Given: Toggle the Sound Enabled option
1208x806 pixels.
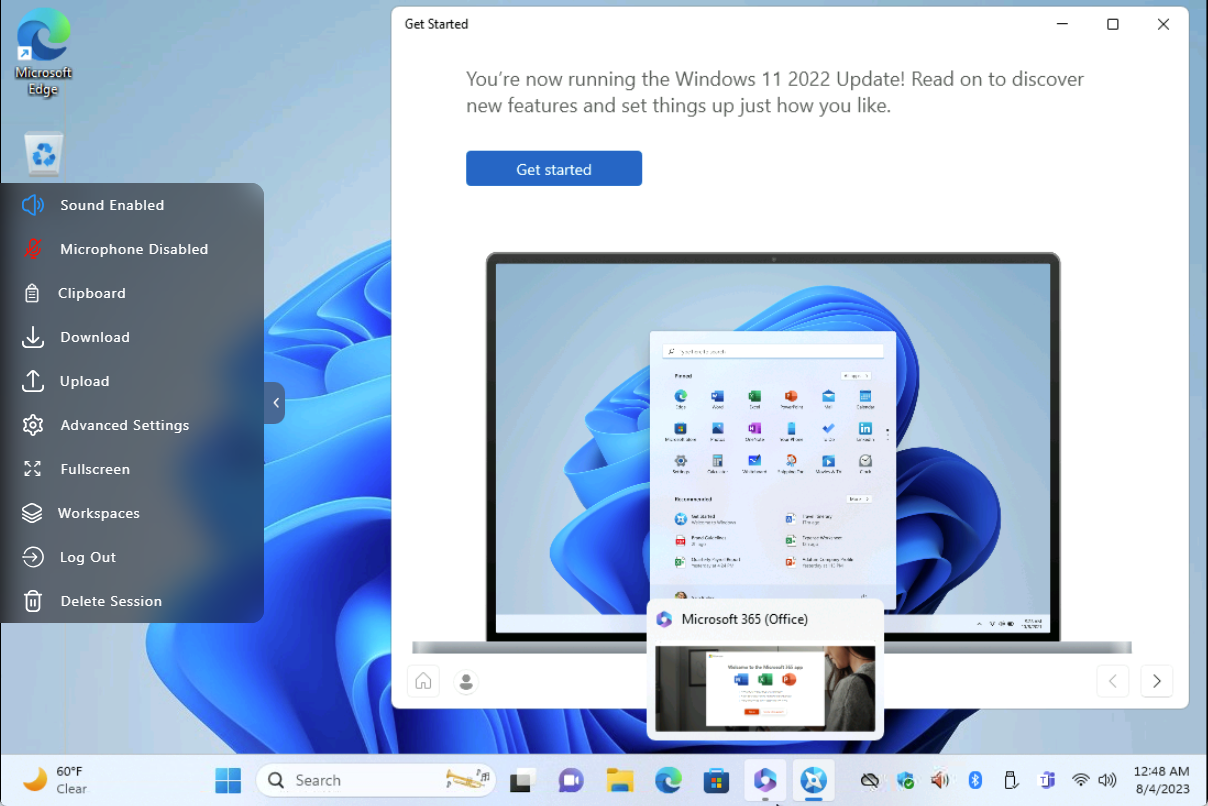Looking at the screenshot, I should point(33,205).
